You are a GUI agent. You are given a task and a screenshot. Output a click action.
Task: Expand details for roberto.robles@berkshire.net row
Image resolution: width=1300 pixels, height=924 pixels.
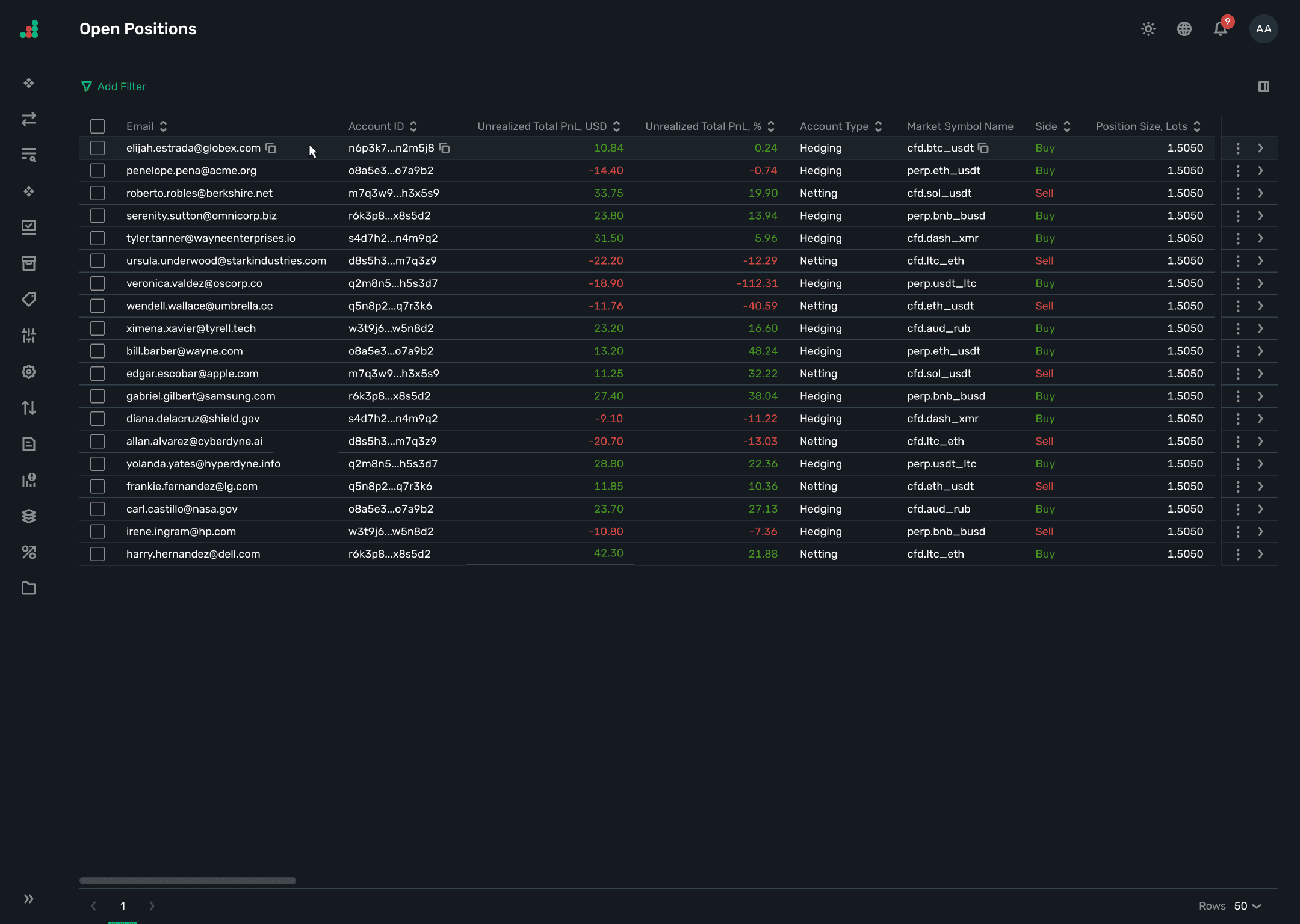coord(1260,193)
